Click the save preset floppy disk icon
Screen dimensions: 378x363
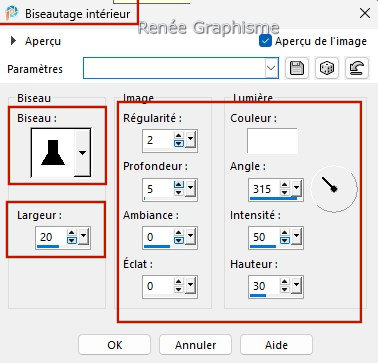297,68
